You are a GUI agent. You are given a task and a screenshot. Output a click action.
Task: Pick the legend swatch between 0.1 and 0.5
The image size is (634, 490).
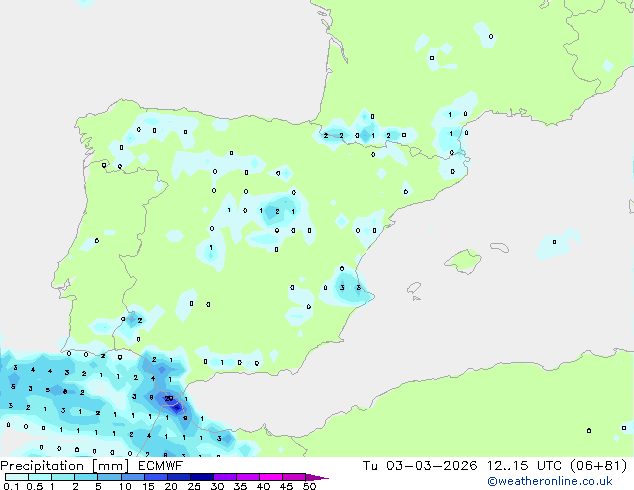click(17, 477)
